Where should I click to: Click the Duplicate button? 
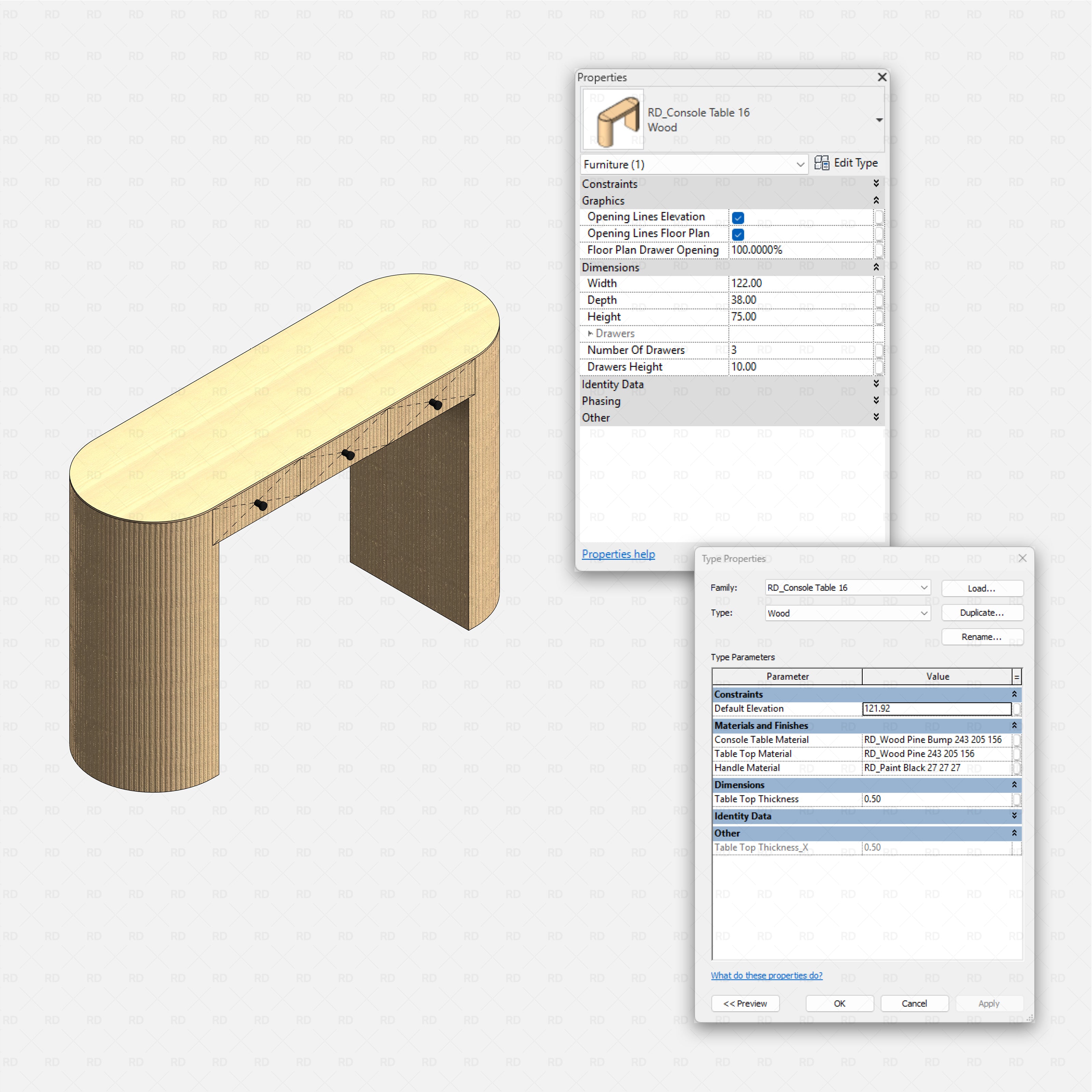[x=982, y=613]
